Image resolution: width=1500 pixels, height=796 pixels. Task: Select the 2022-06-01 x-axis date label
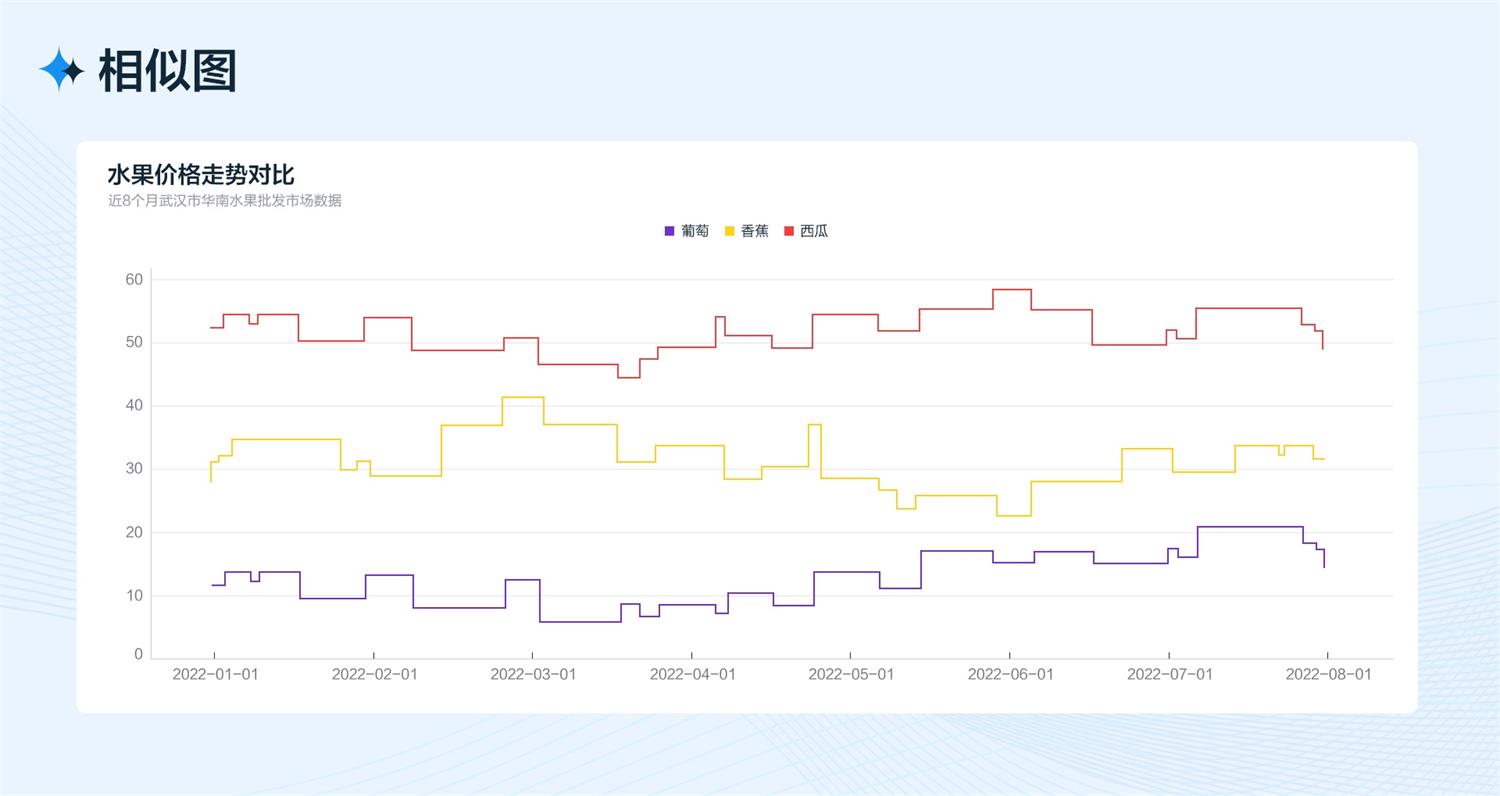click(1010, 674)
